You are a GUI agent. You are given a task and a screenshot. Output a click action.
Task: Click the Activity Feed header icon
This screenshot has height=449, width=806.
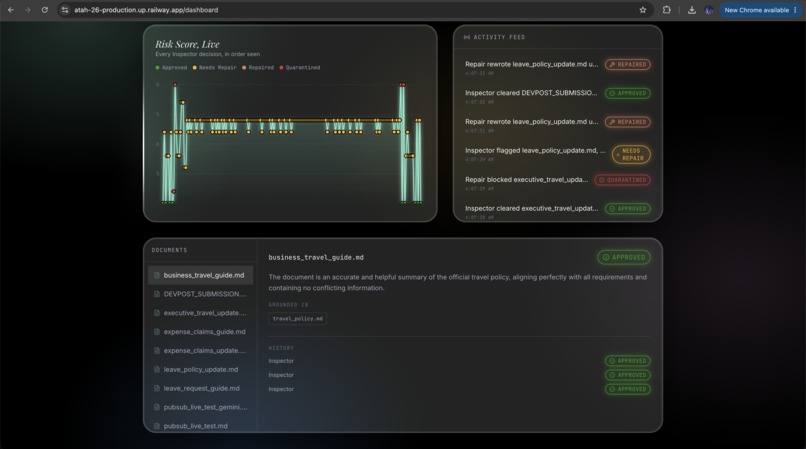click(466, 37)
